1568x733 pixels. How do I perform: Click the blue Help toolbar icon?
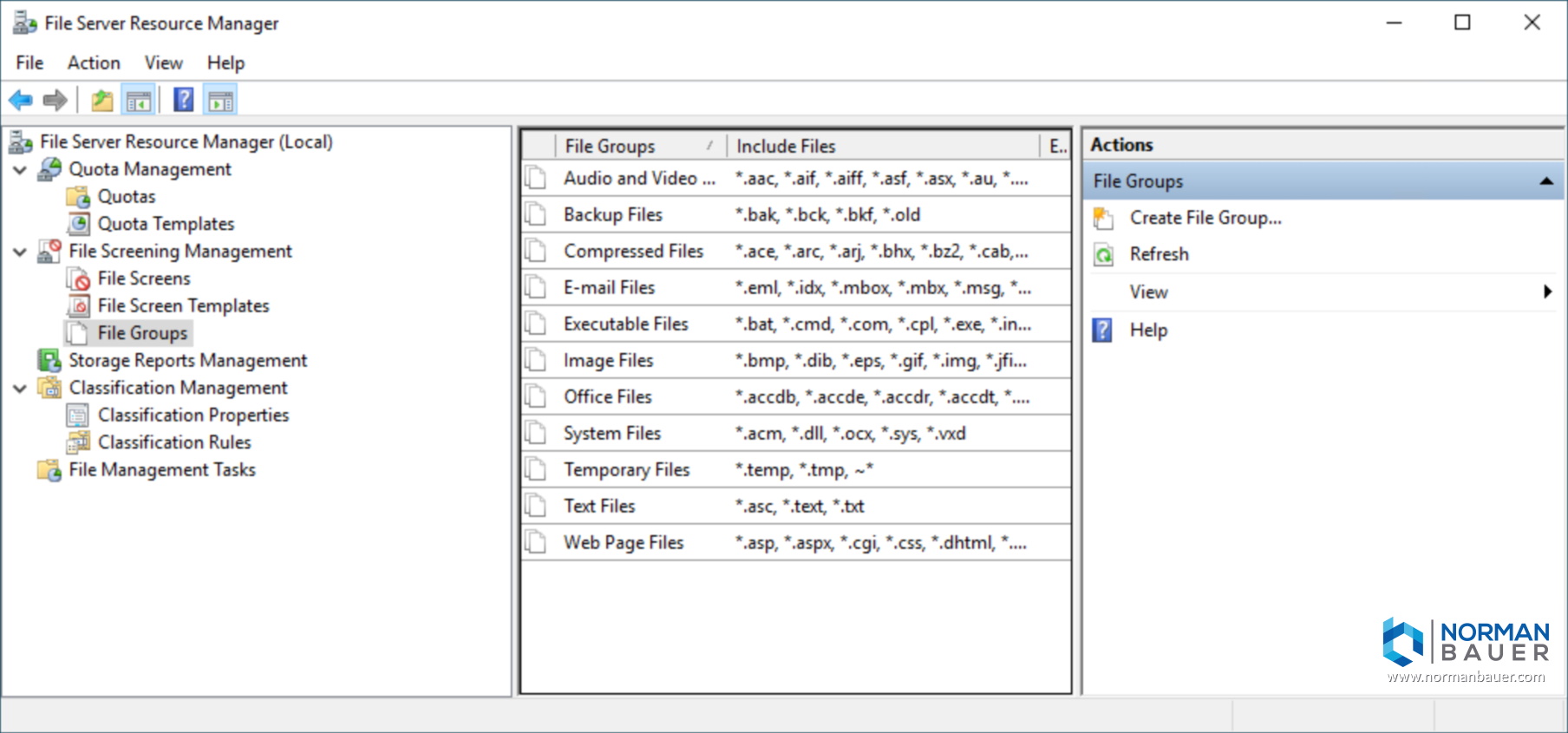tap(183, 101)
